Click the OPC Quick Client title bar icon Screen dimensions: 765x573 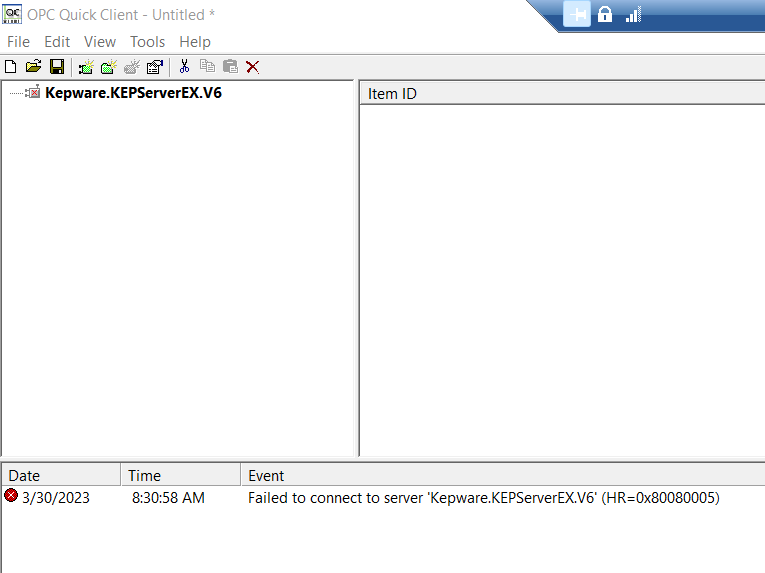pos(12,14)
